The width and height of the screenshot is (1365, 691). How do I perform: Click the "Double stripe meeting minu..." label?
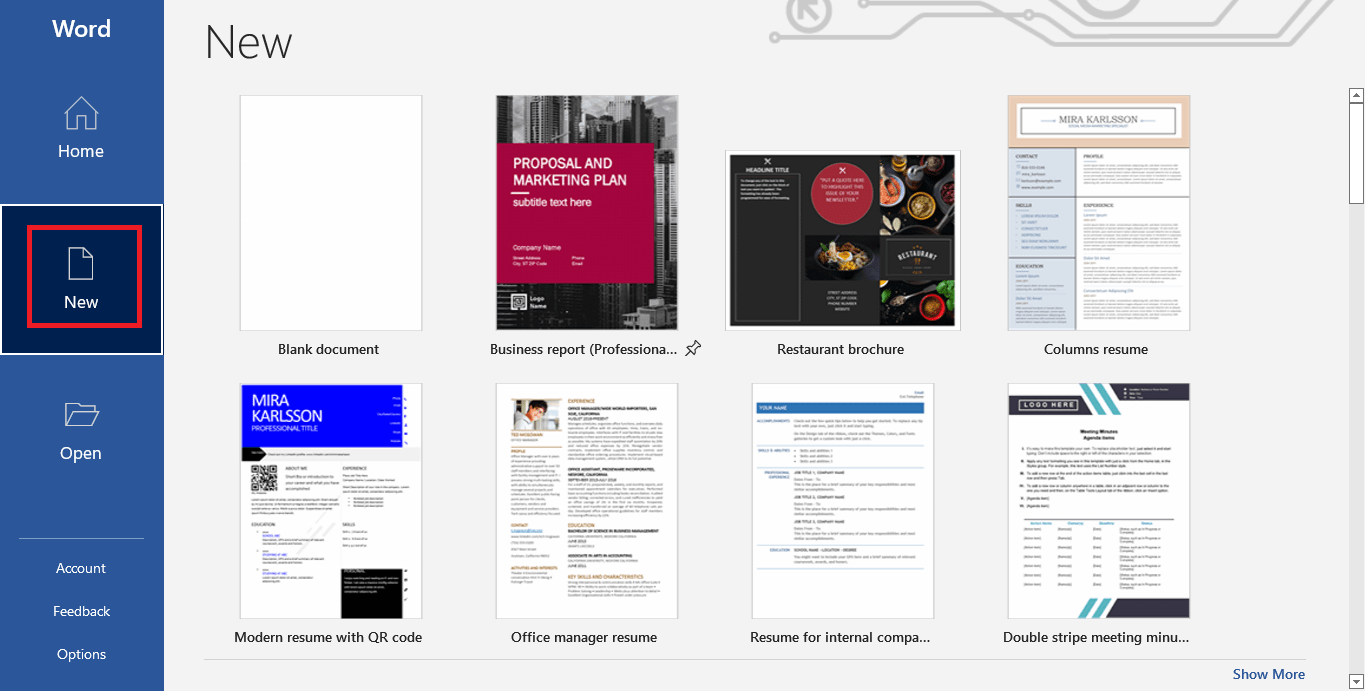1096,637
